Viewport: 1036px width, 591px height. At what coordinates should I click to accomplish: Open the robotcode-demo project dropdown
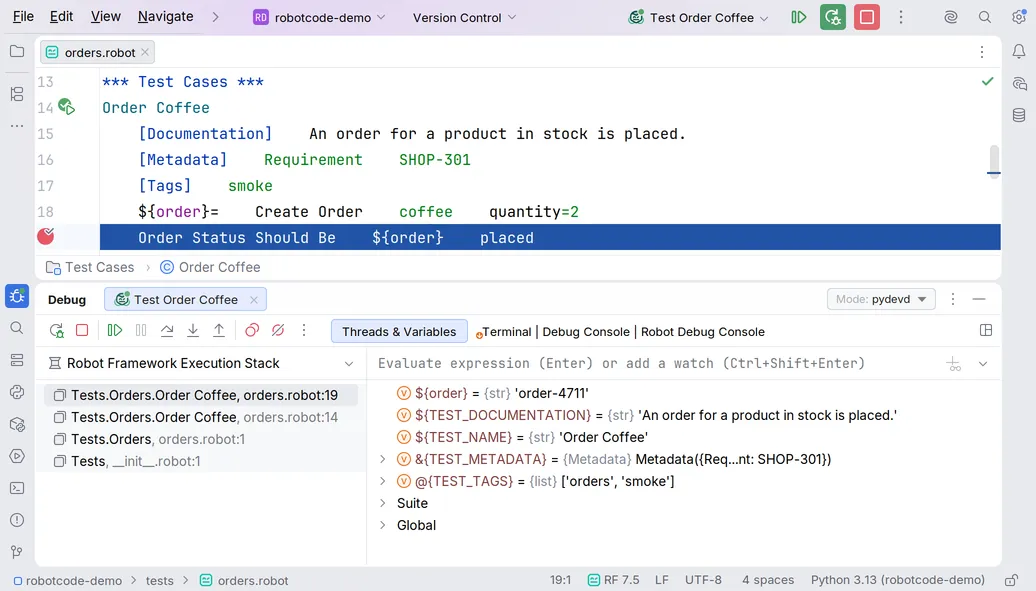tap(319, 18)
